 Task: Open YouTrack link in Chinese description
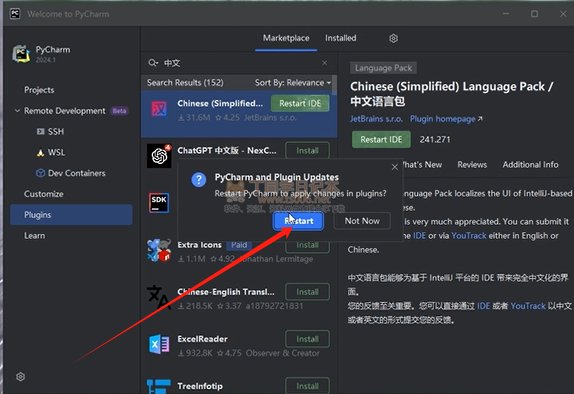click(x=528, y=306)
